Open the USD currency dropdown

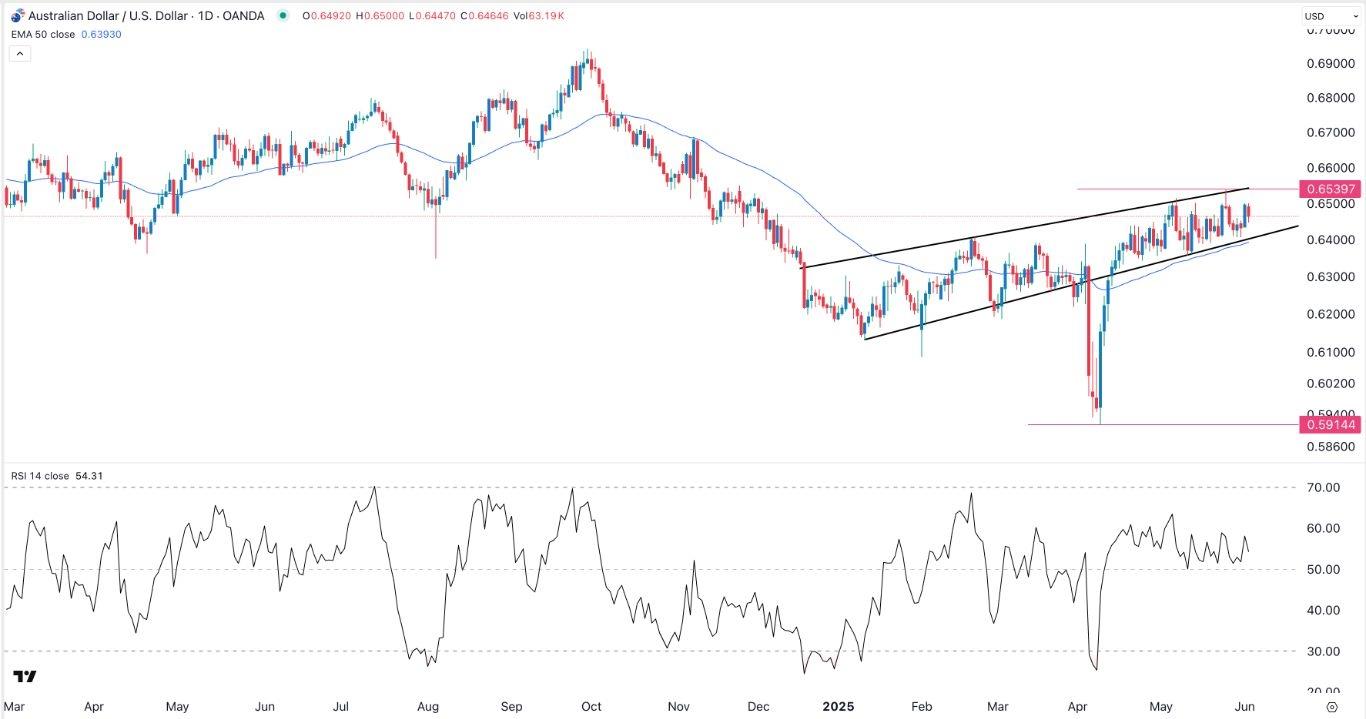[1328, 16]
